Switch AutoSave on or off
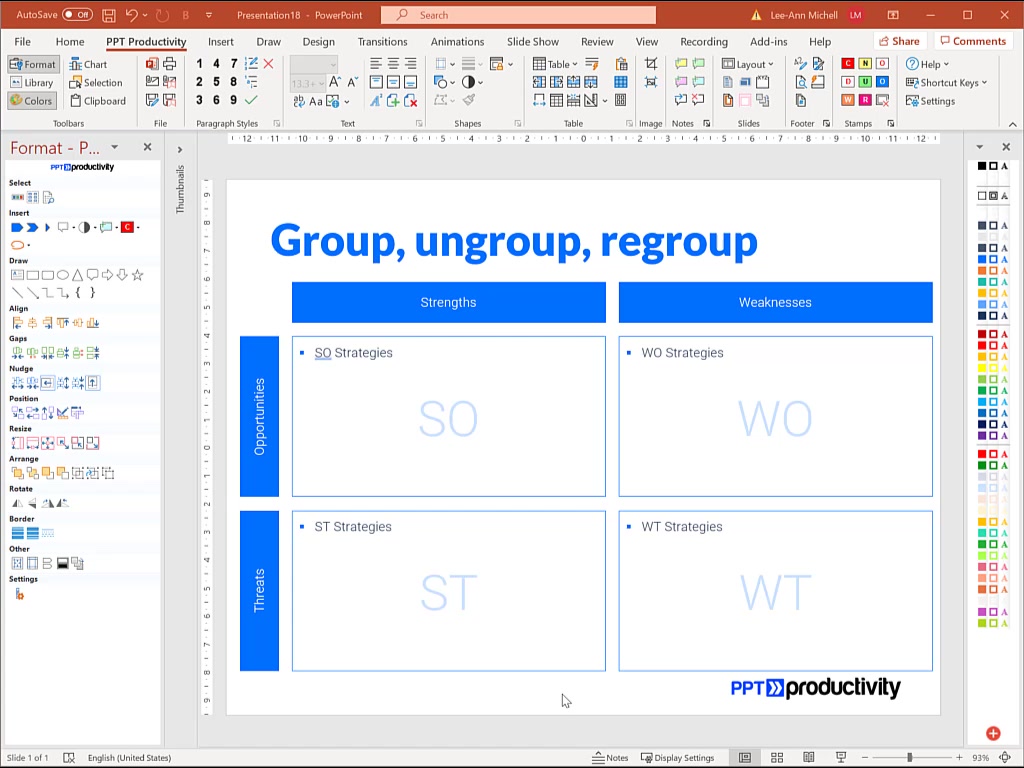The height and width of the screenshot is (768, 1024). coord(77,14)
